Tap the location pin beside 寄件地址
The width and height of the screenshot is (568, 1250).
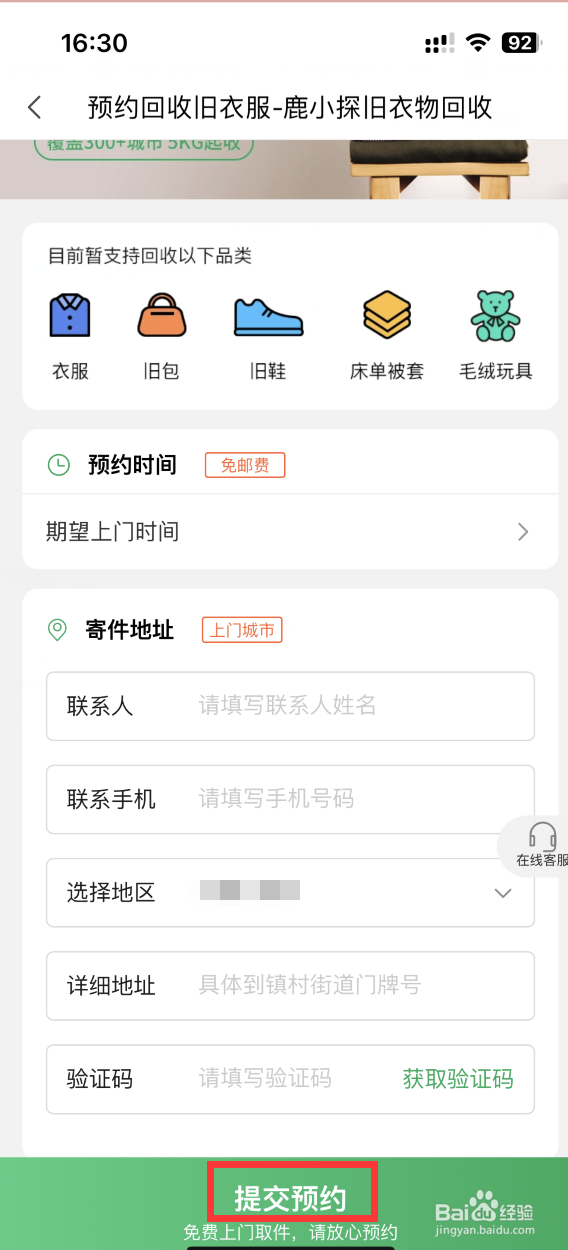pos(58,630)
